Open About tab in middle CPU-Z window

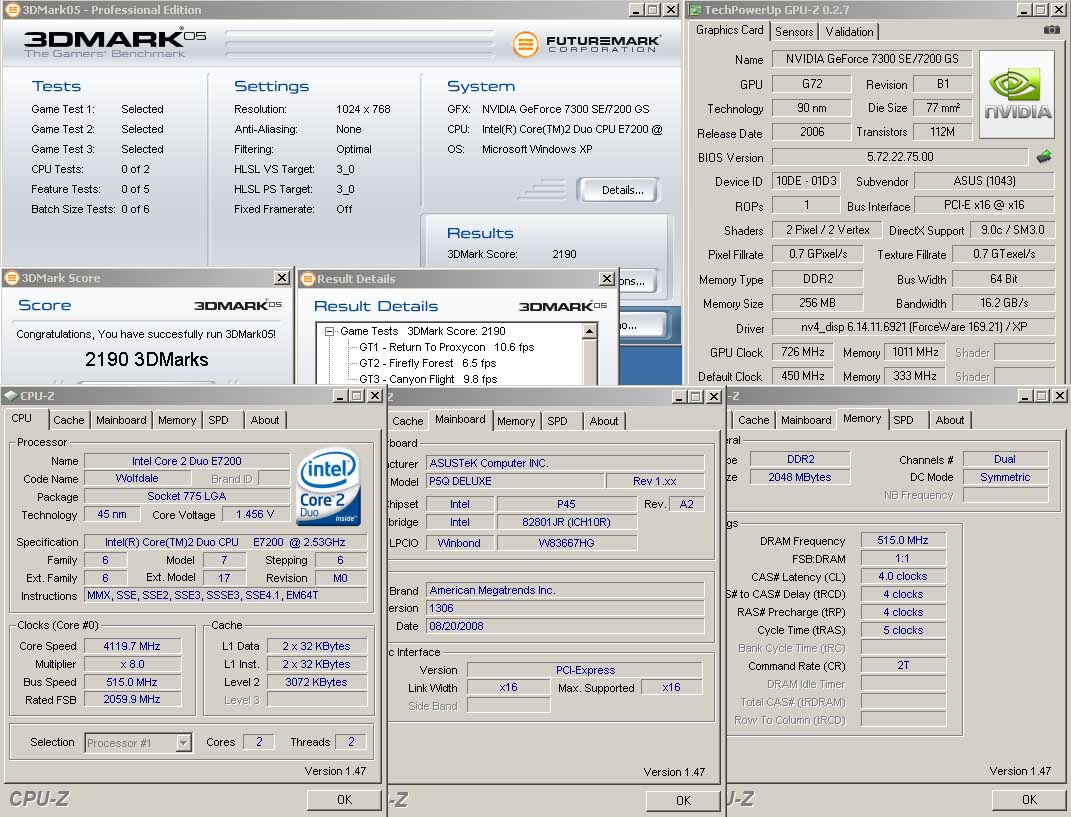[604, 421]
